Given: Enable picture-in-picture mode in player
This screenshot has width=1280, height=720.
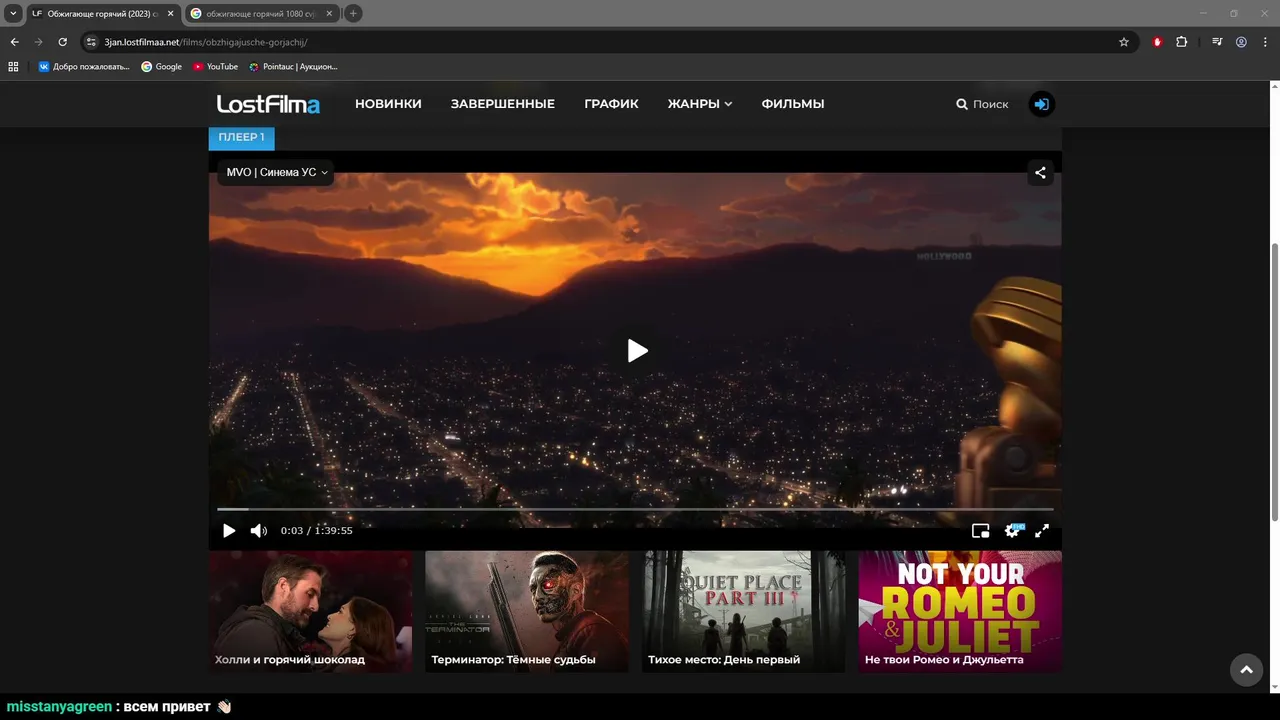Looking at the screenshot, I should click(x=981, y=531).
